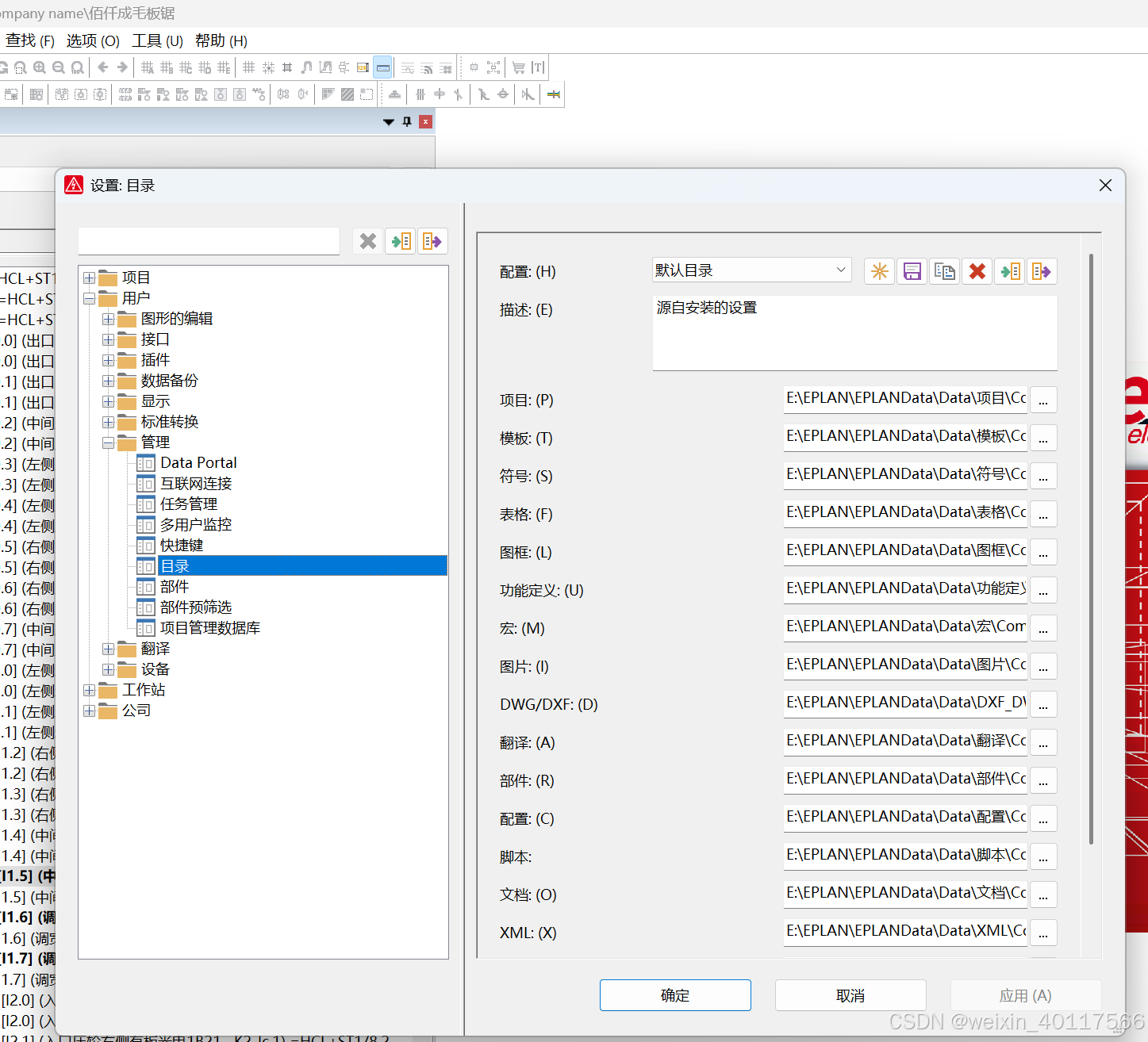This screenshot has height=1042, width=1148.
Task: Click the |T| text toolbar icon
Action: [538, 67]
